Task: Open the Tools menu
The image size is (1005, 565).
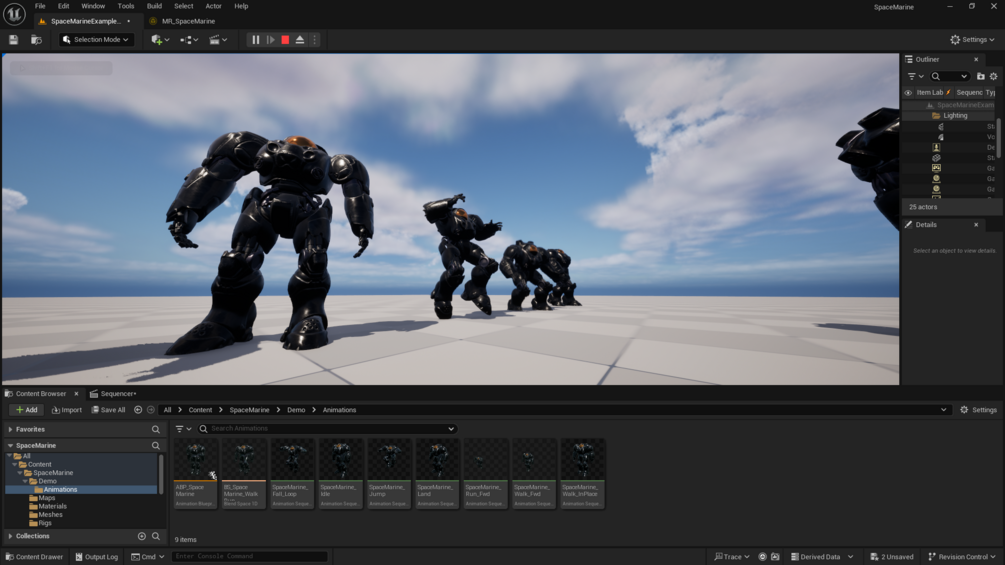Action: pos(126,6)
